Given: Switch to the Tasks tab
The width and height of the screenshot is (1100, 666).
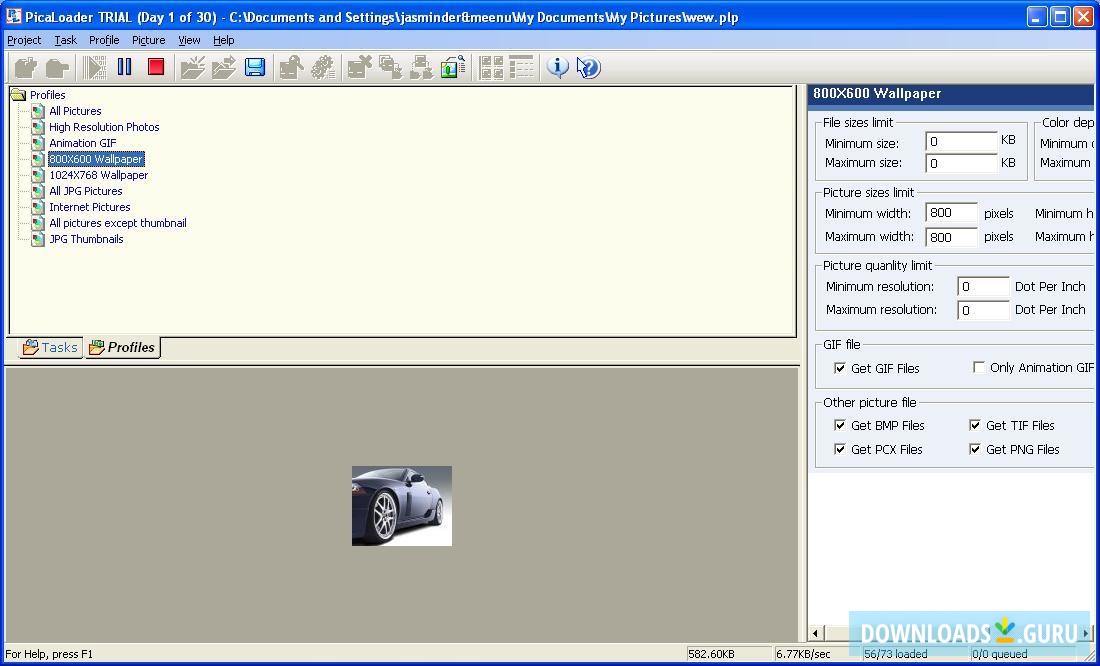Looking at the screenshot, I should pyautogui.click(x=50, y=347).
